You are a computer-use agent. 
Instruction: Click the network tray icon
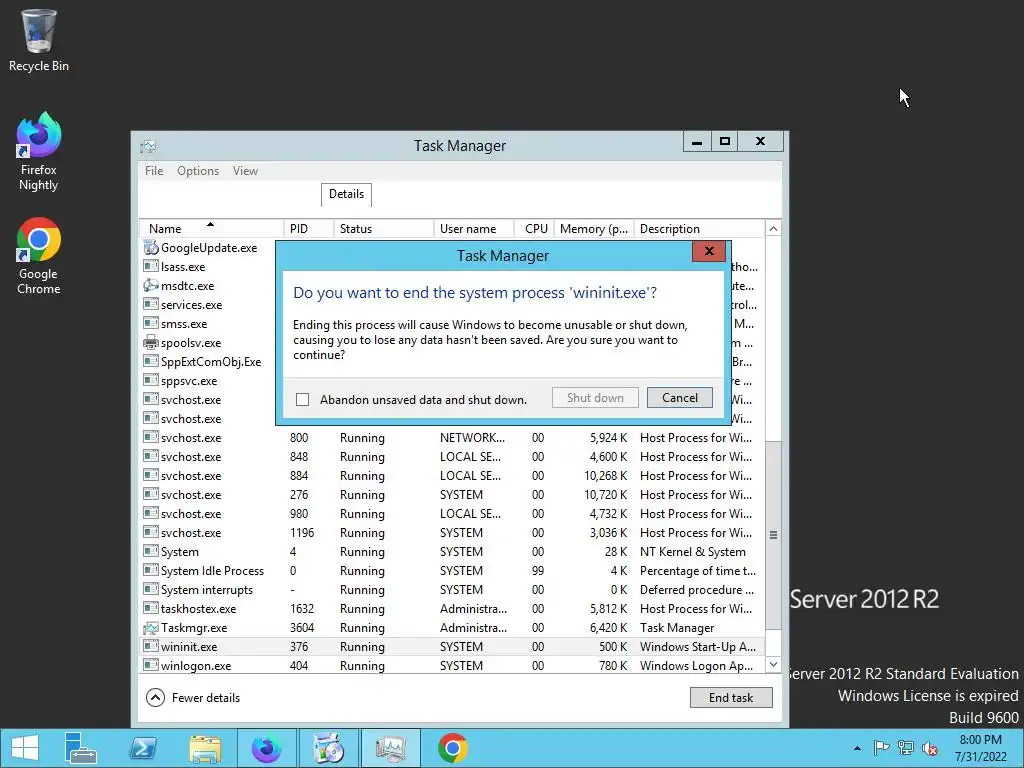pos(905,748)
